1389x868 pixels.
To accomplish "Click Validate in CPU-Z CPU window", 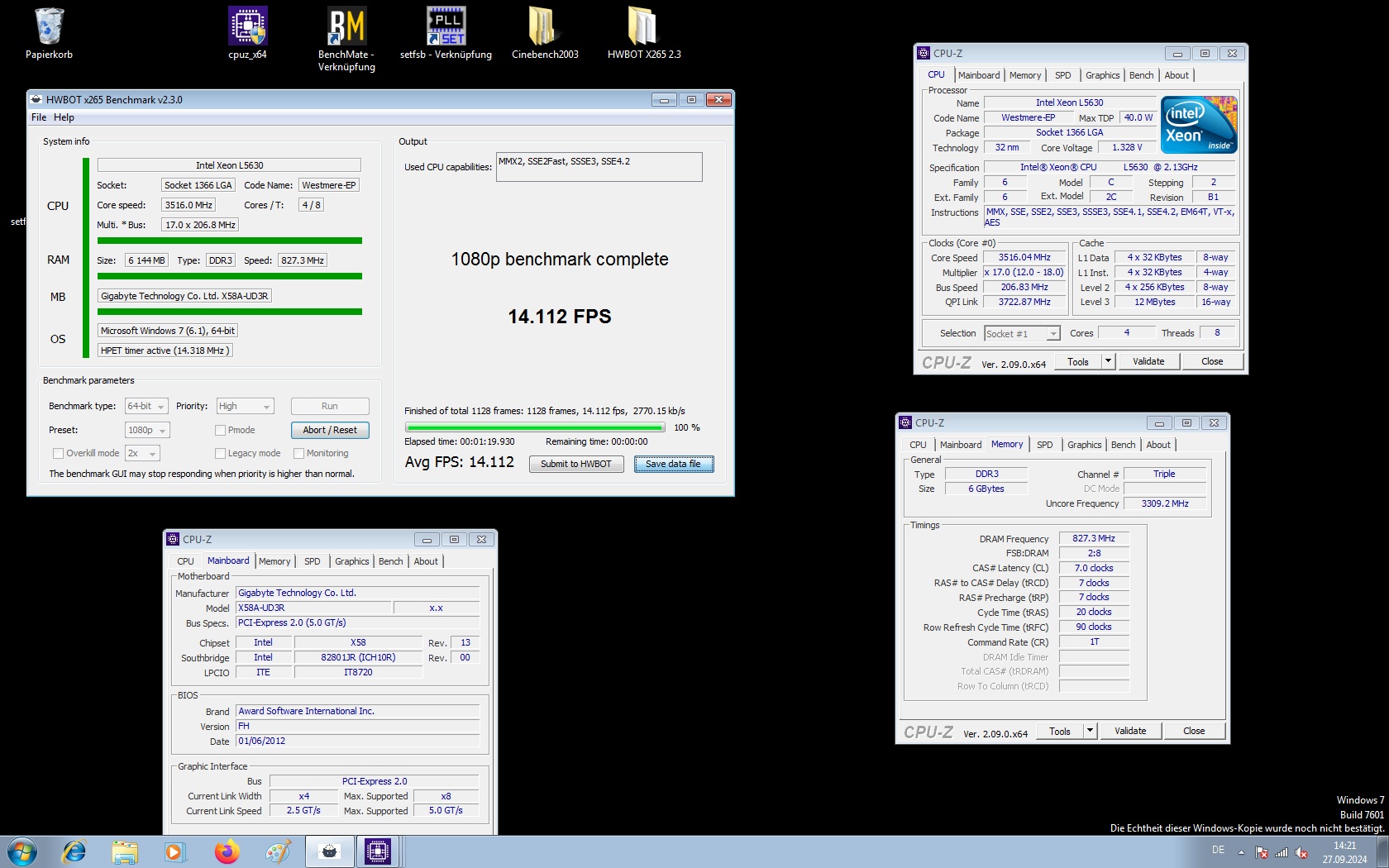I will tap(1148, 361).
